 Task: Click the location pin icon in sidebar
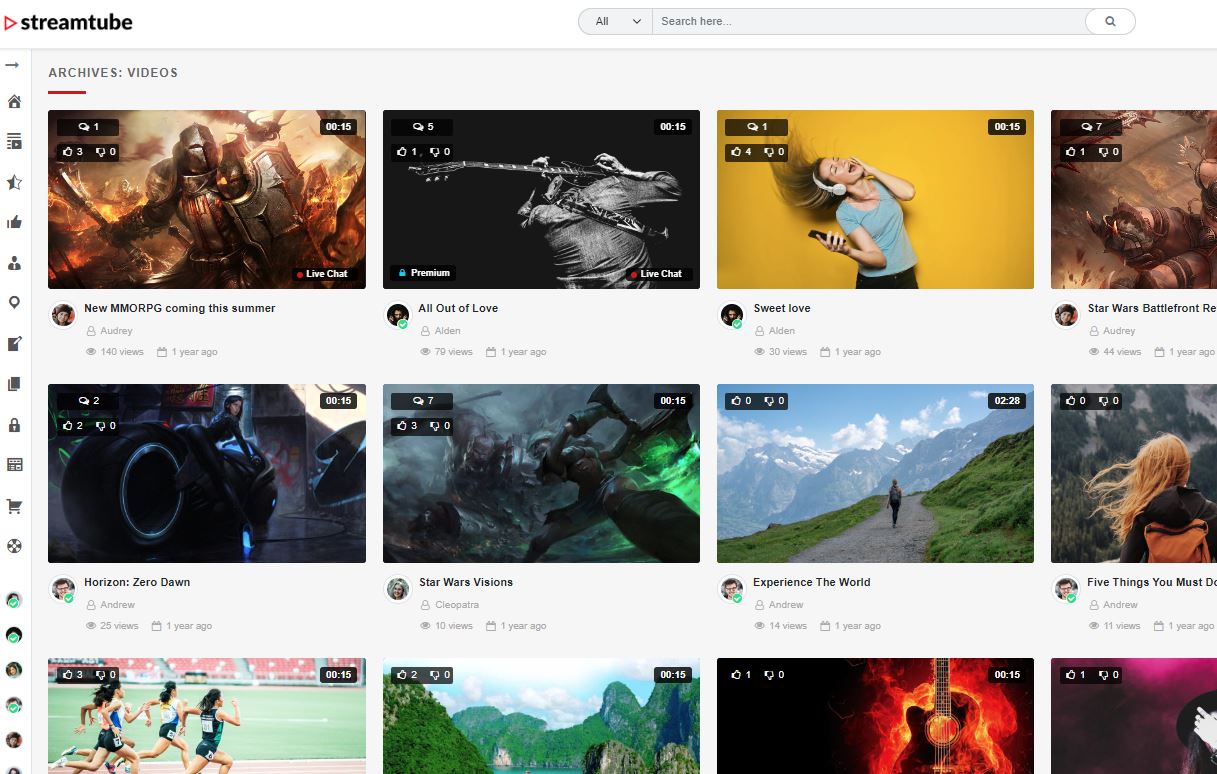(x=14, y=303)
